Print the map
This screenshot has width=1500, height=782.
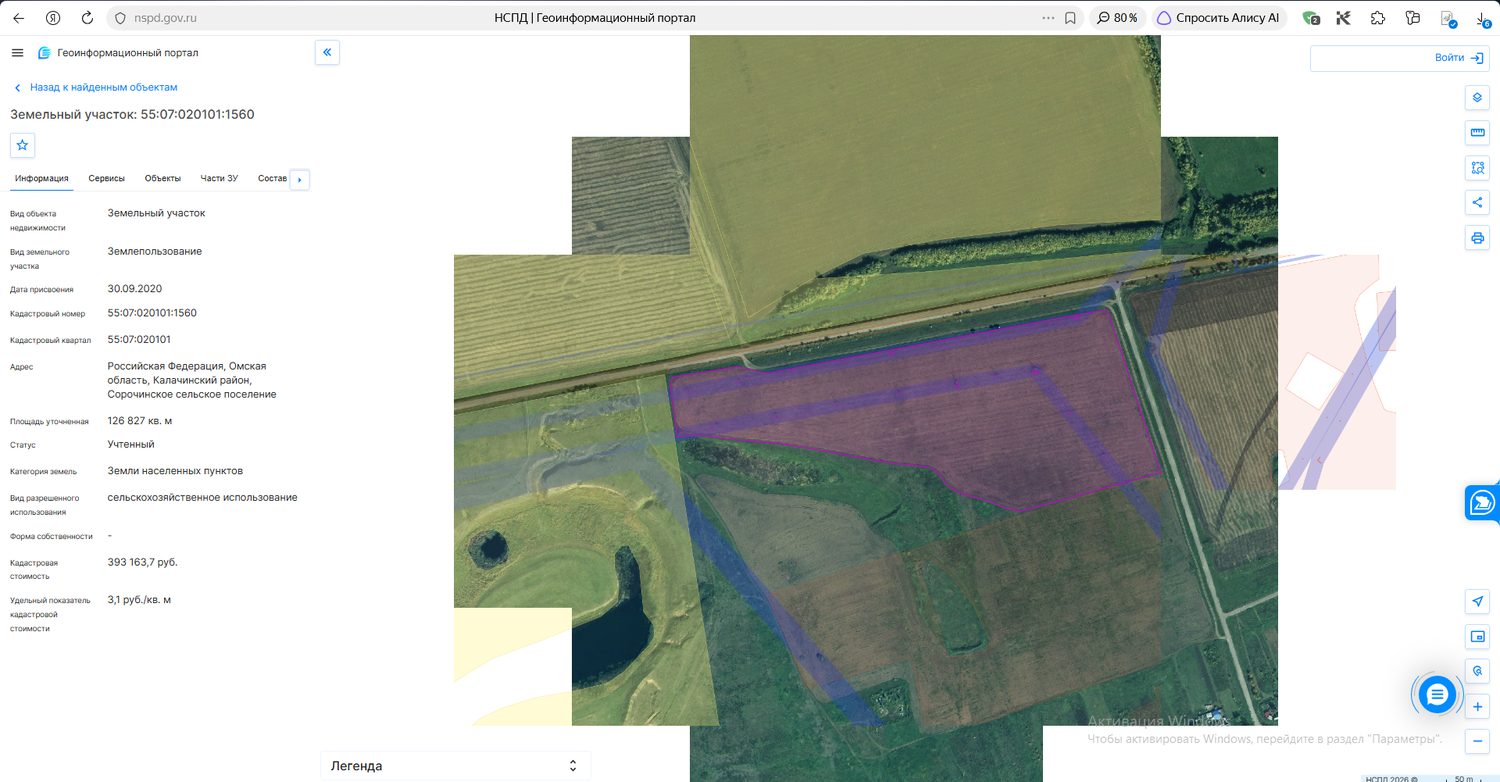click(x=1477, y=238)
